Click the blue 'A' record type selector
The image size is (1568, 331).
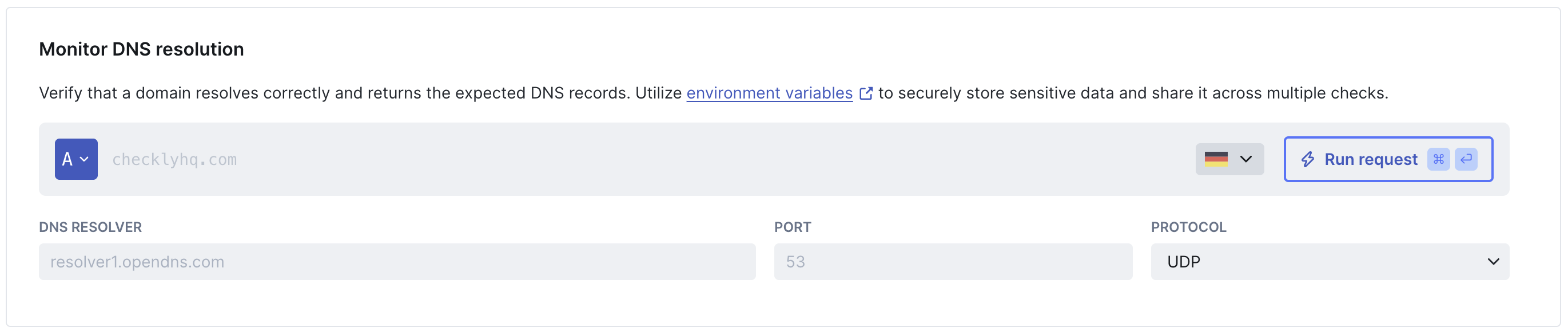[75, 159]
